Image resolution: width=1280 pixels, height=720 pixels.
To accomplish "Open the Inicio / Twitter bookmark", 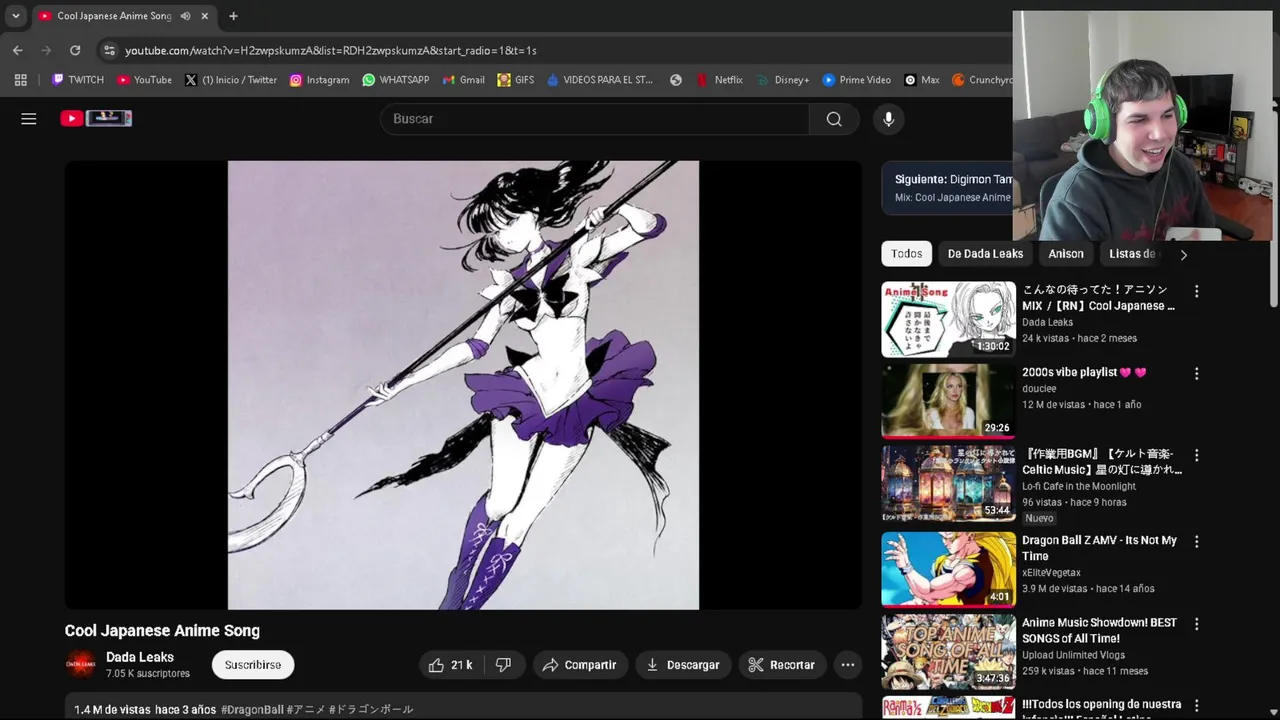I will [x=230, y=80].
